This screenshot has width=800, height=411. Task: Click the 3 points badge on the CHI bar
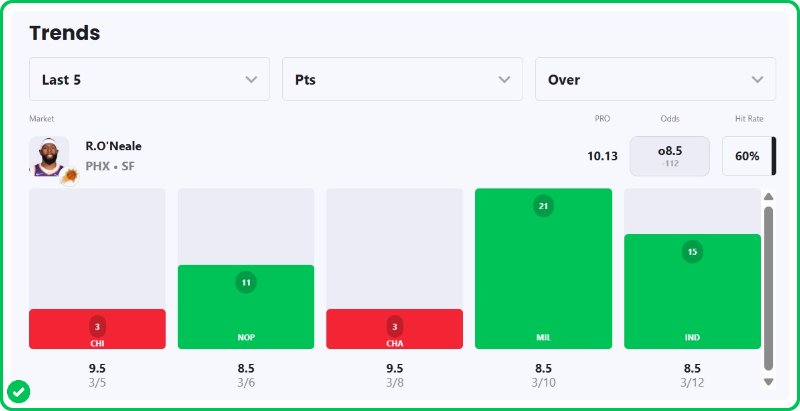point(97,326)
